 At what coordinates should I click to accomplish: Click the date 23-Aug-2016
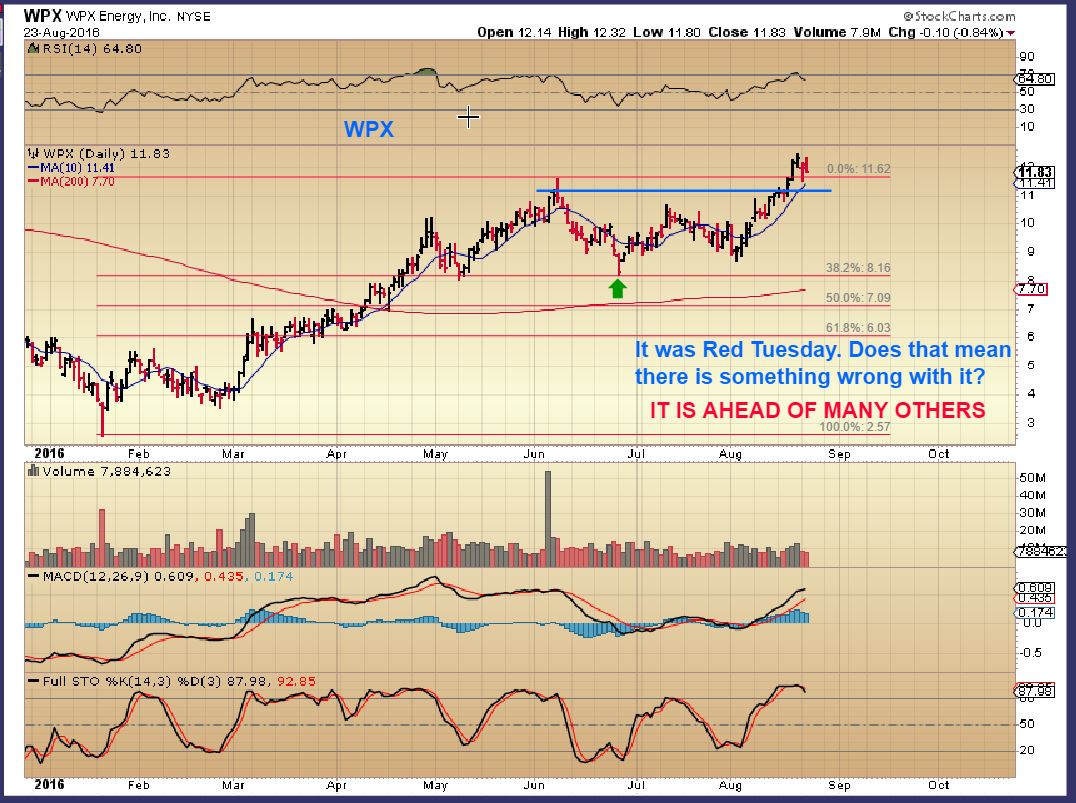point(62,32)
